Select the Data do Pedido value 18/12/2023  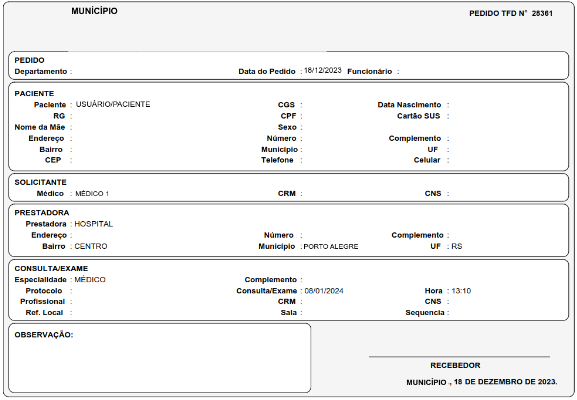pyautogui.click(x=323, y=70)
